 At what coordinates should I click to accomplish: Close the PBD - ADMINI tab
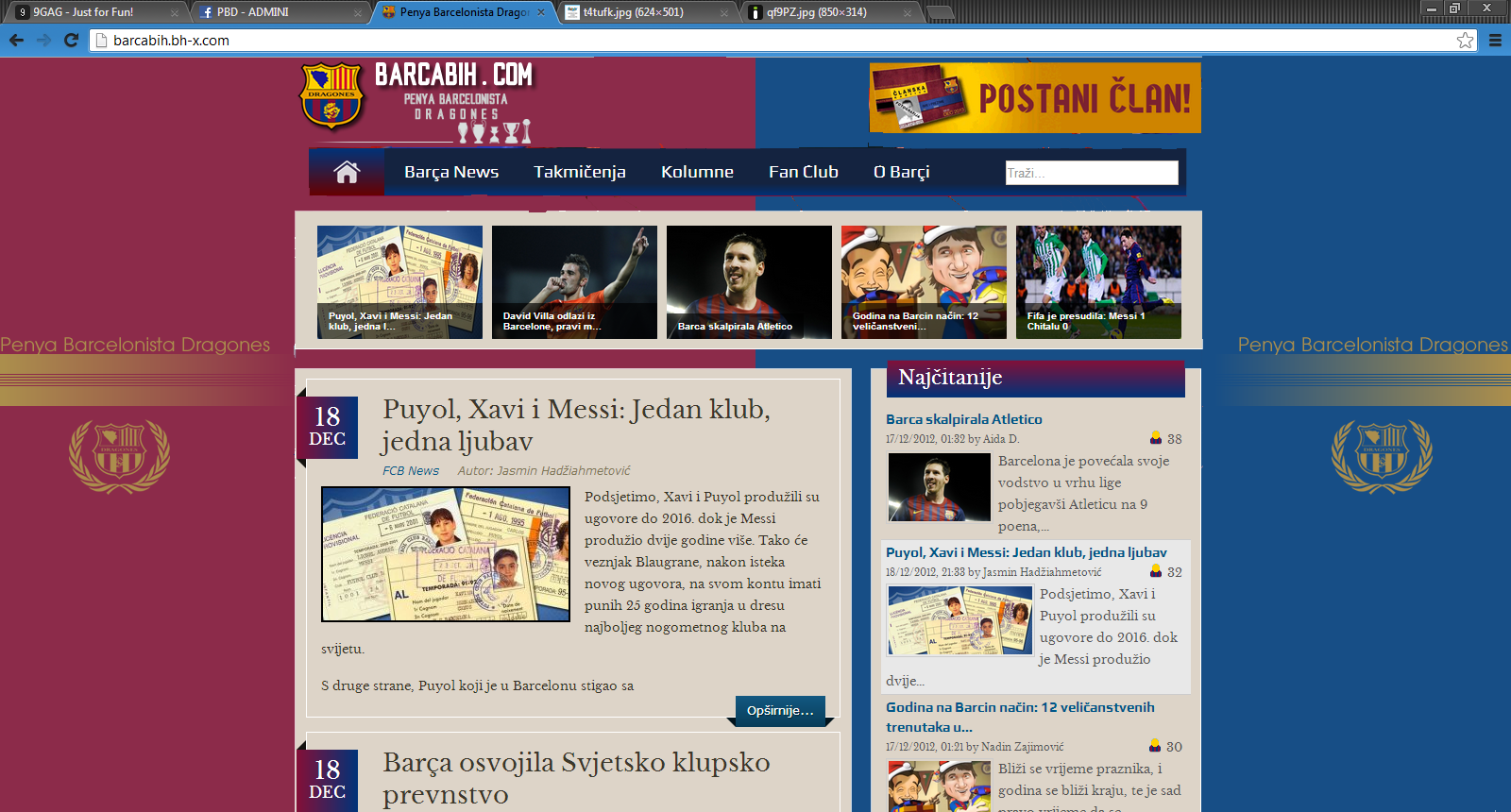tap(358, 12)
